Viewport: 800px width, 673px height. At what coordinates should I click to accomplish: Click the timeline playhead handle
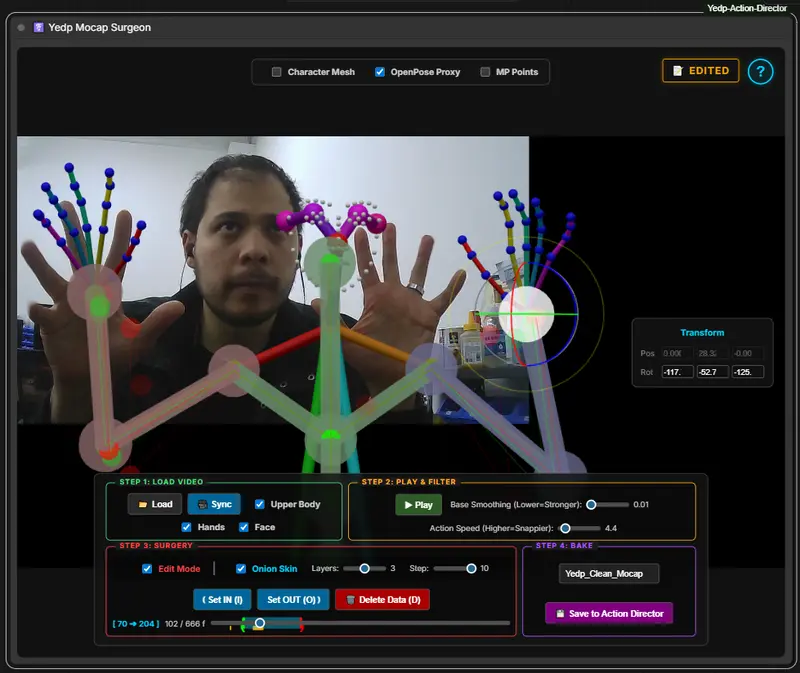[260, 623]
